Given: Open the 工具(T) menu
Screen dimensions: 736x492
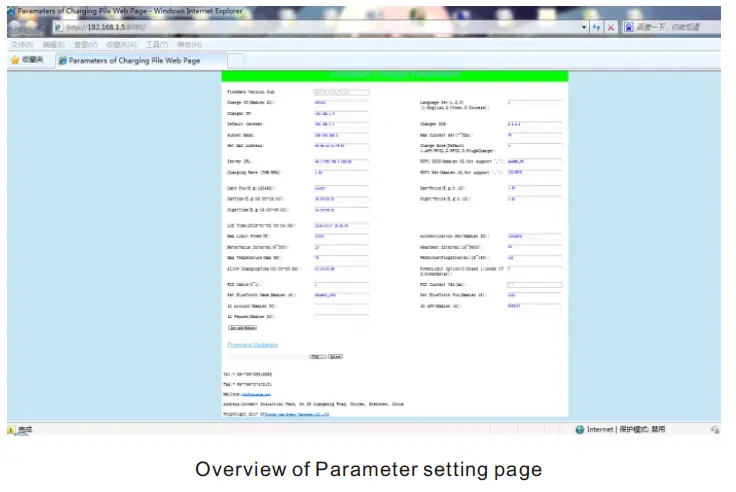Looking at the screenshot, I should (x=157, y=45).
